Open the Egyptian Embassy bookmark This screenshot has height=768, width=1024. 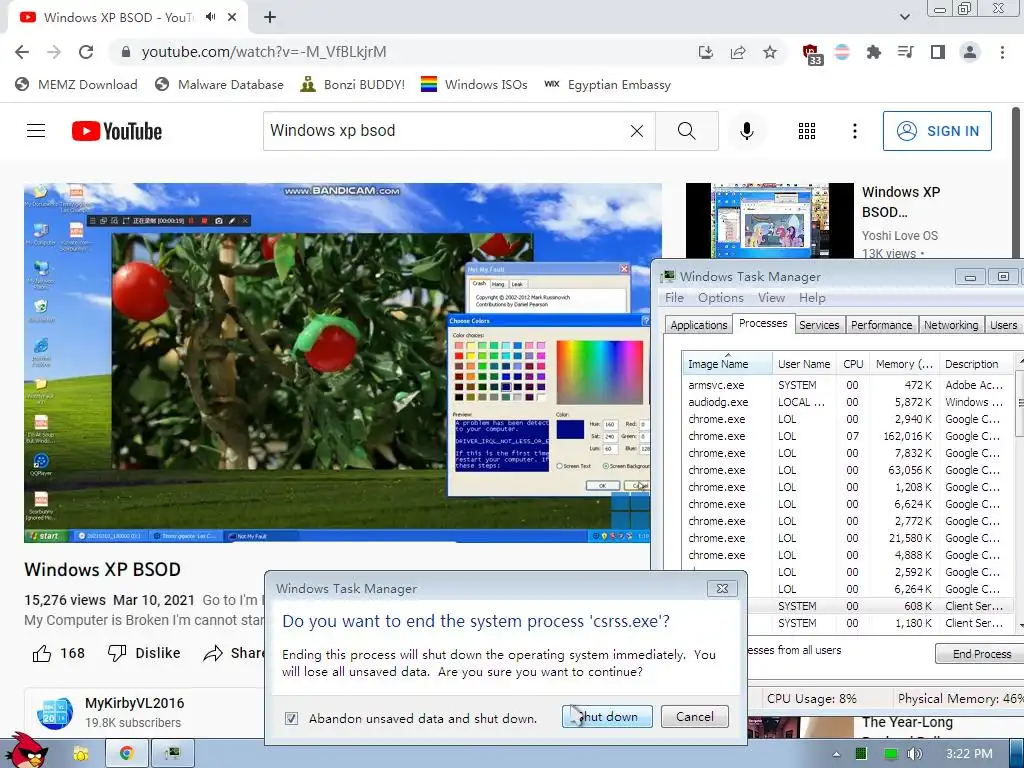[607, 85]
